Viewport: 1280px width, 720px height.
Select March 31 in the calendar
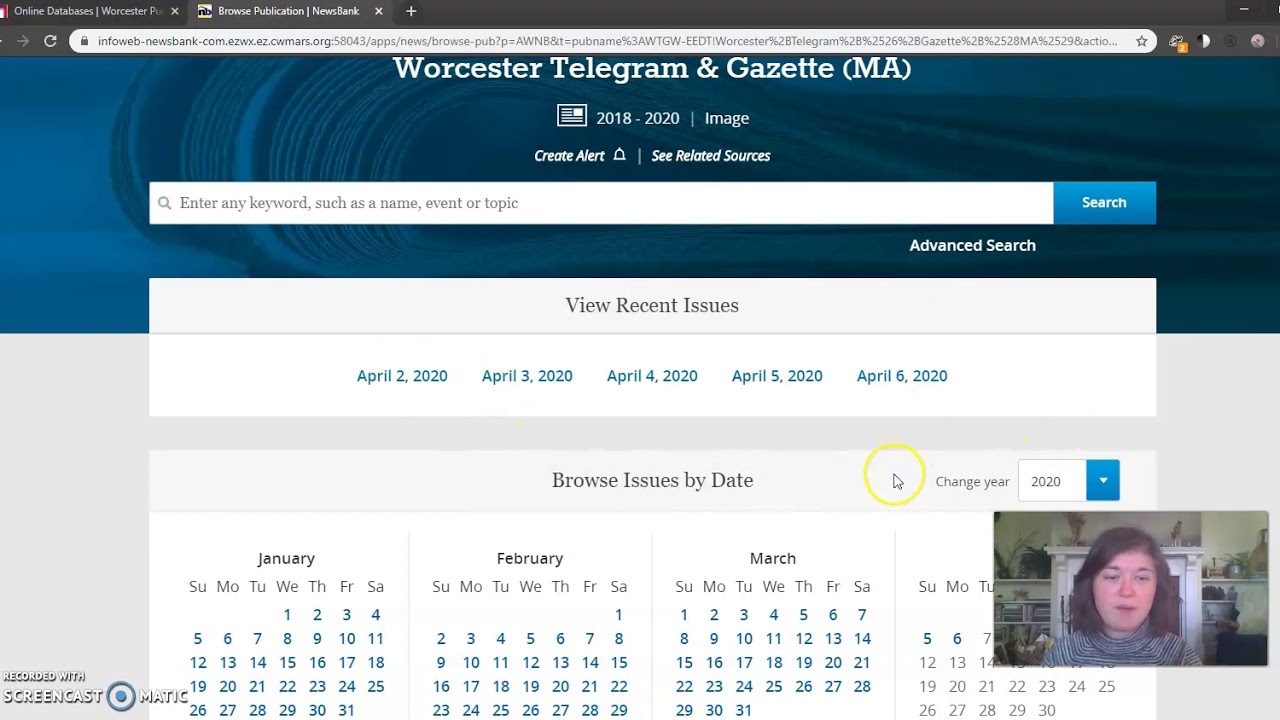pos(744,710)
